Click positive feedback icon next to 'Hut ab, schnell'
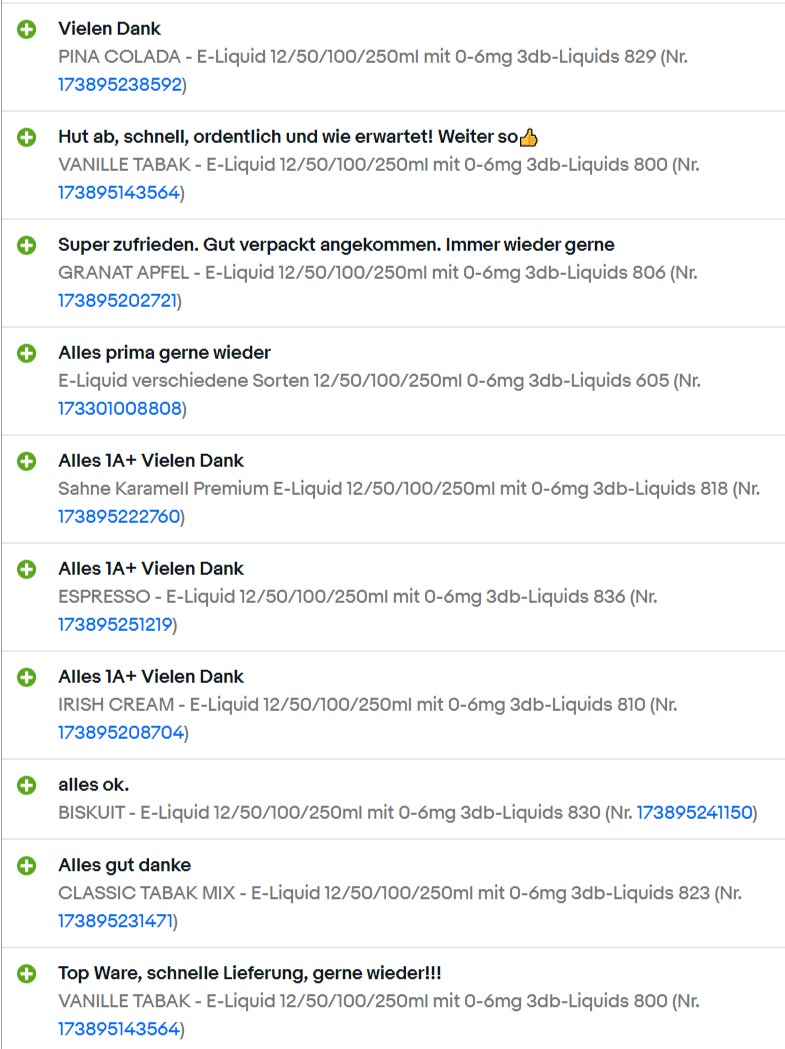Viewport: 785px width, 1049px height. (27, 137)
